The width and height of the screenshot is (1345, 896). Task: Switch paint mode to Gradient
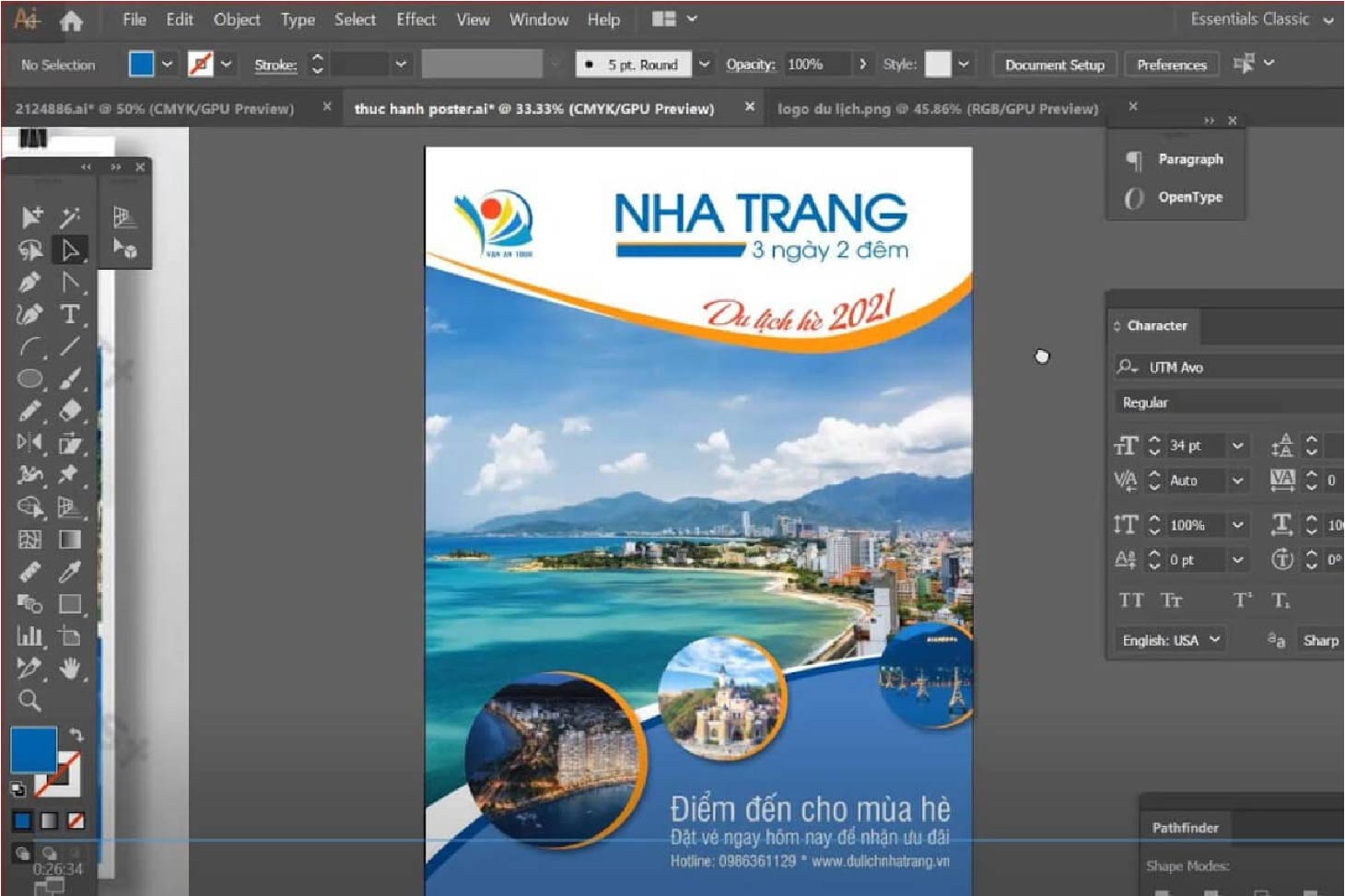[50, 820]
